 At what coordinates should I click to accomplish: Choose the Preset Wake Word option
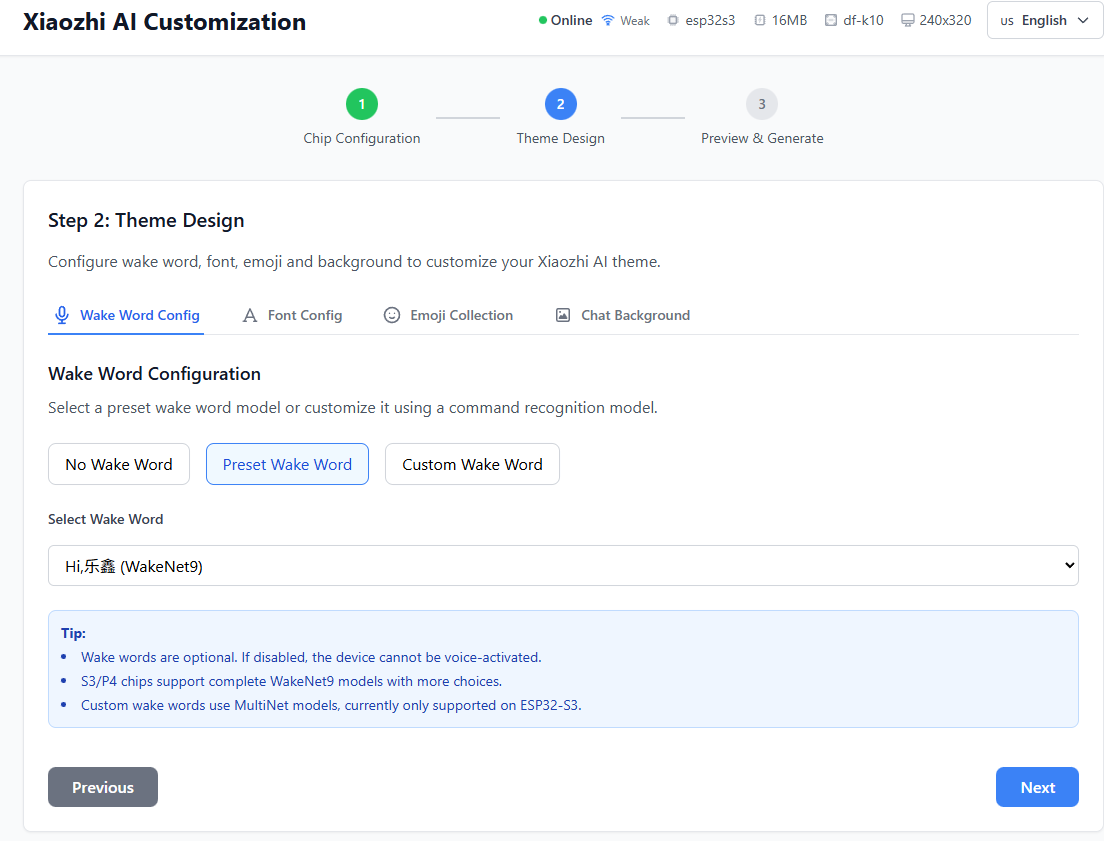pyautogui.click(x=287, y=464)
